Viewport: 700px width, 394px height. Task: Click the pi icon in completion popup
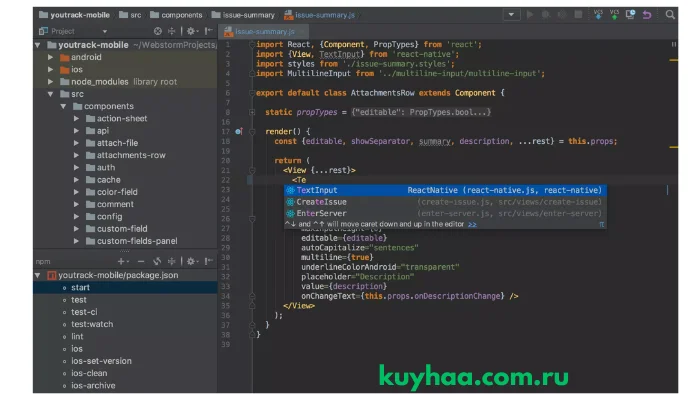pyautogui.click(x=601, y=224)
